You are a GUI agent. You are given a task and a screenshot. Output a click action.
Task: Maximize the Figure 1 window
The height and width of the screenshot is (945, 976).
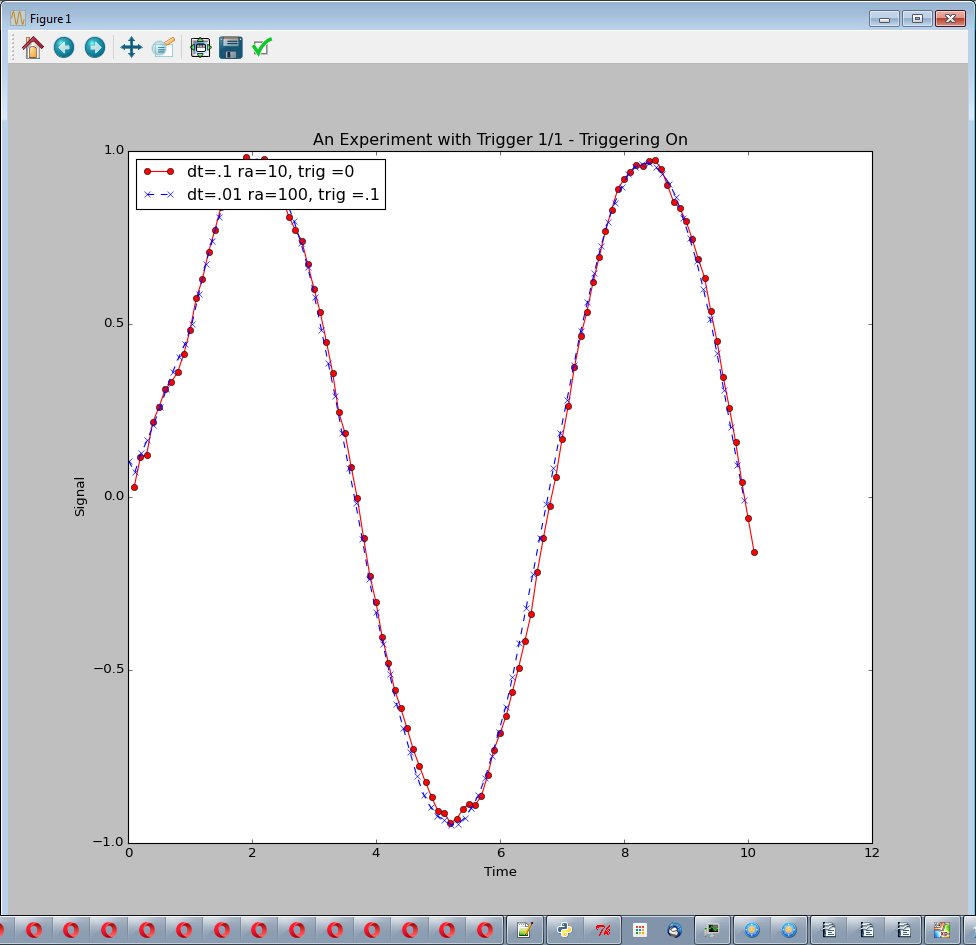(917, 19)
